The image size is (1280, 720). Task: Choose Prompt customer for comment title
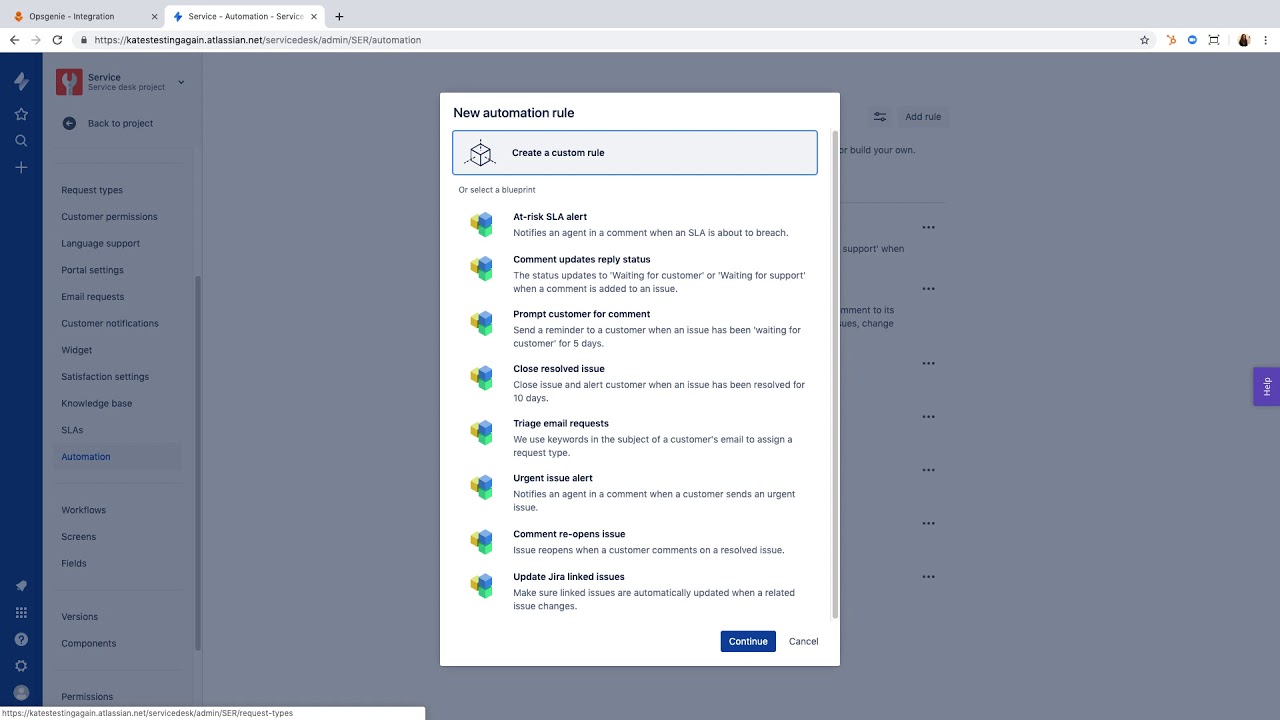[x=582, y=314]
